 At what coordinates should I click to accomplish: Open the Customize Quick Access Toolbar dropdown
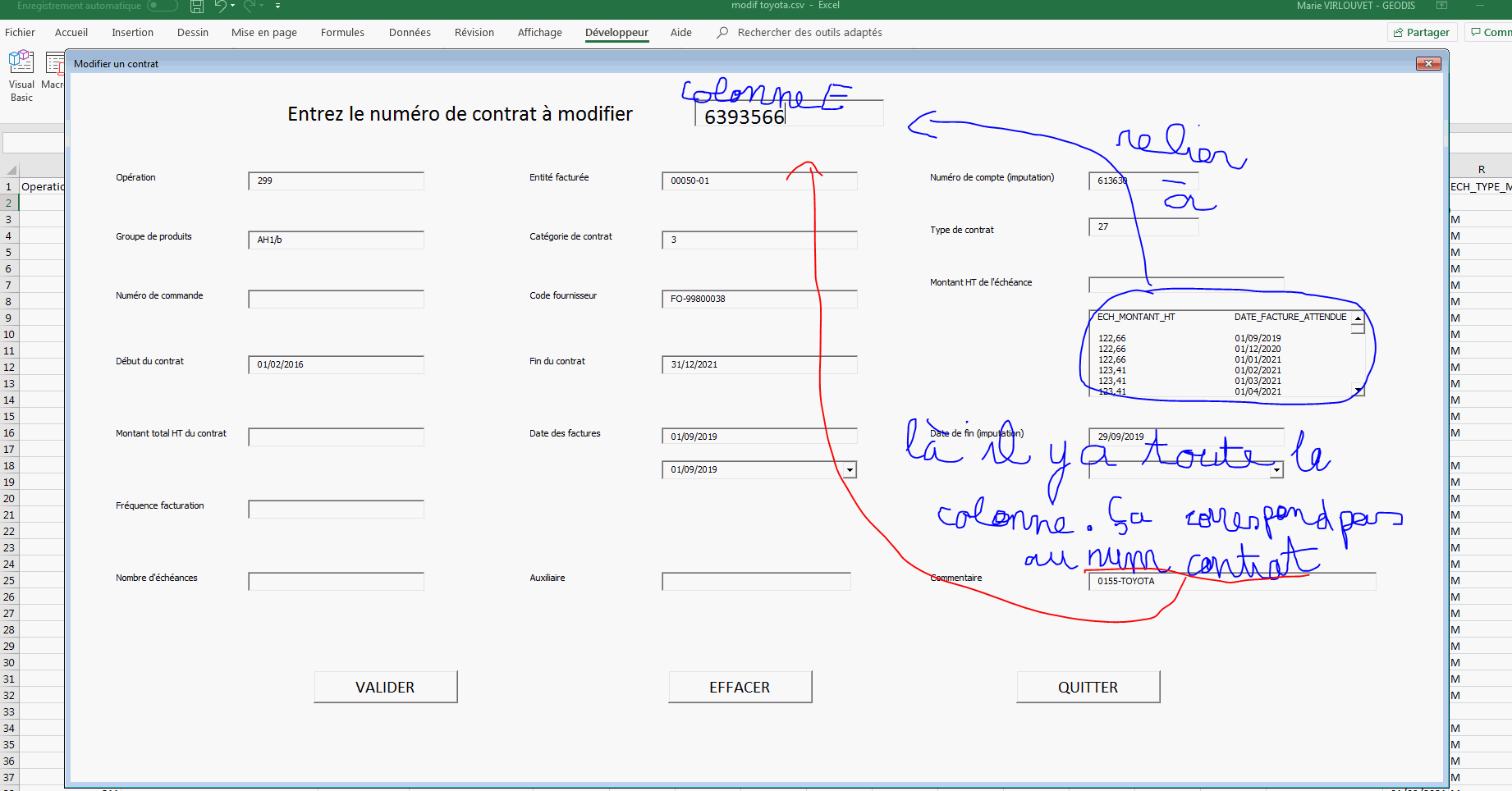tap(277, 7)
